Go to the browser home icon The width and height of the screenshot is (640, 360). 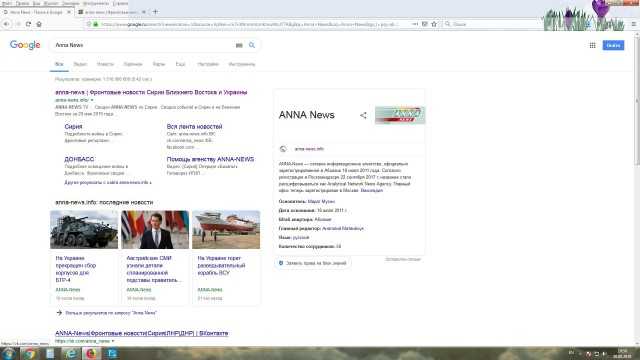[39, 24]
